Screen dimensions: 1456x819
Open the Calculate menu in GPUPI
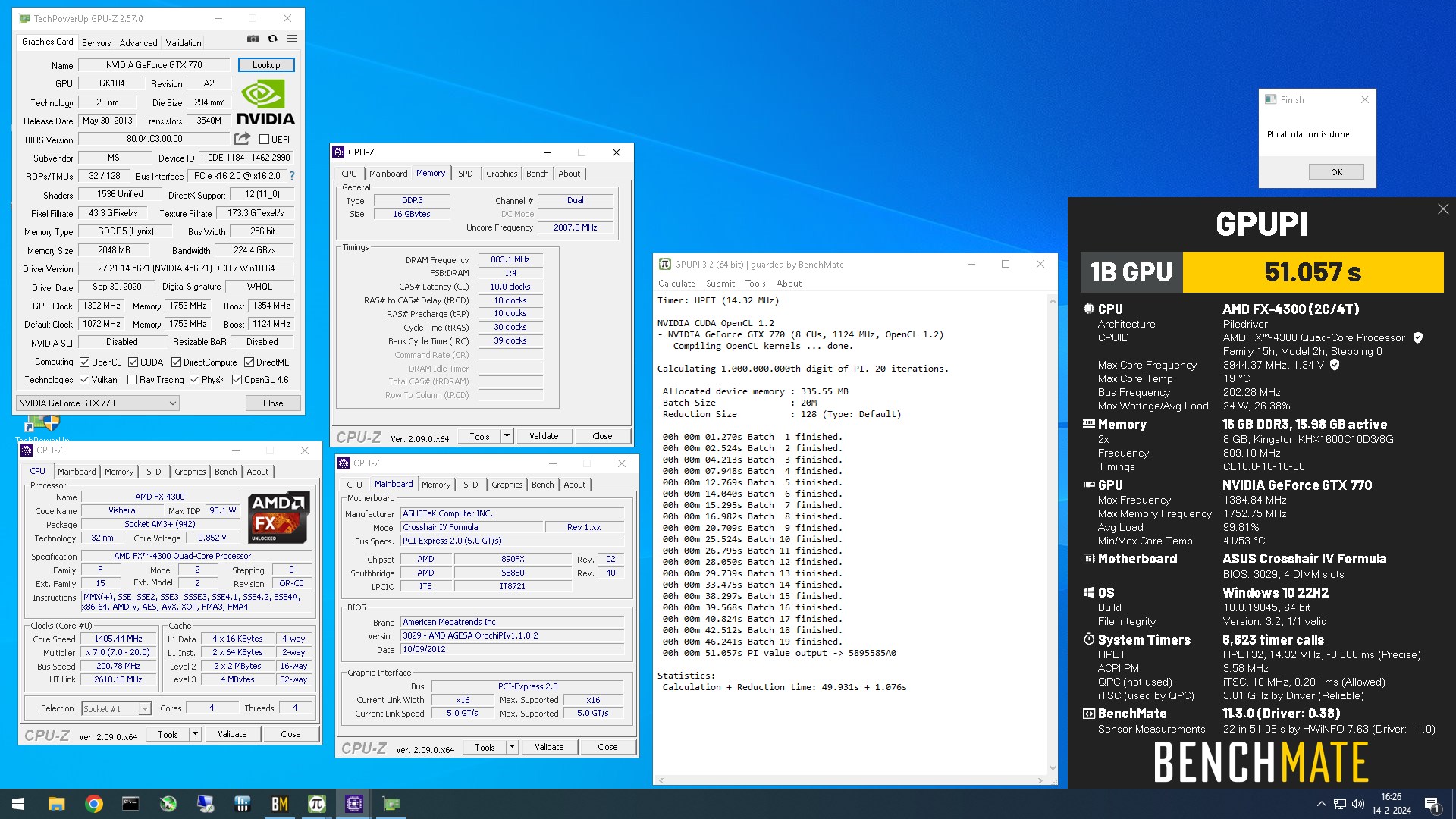[676, 284]
